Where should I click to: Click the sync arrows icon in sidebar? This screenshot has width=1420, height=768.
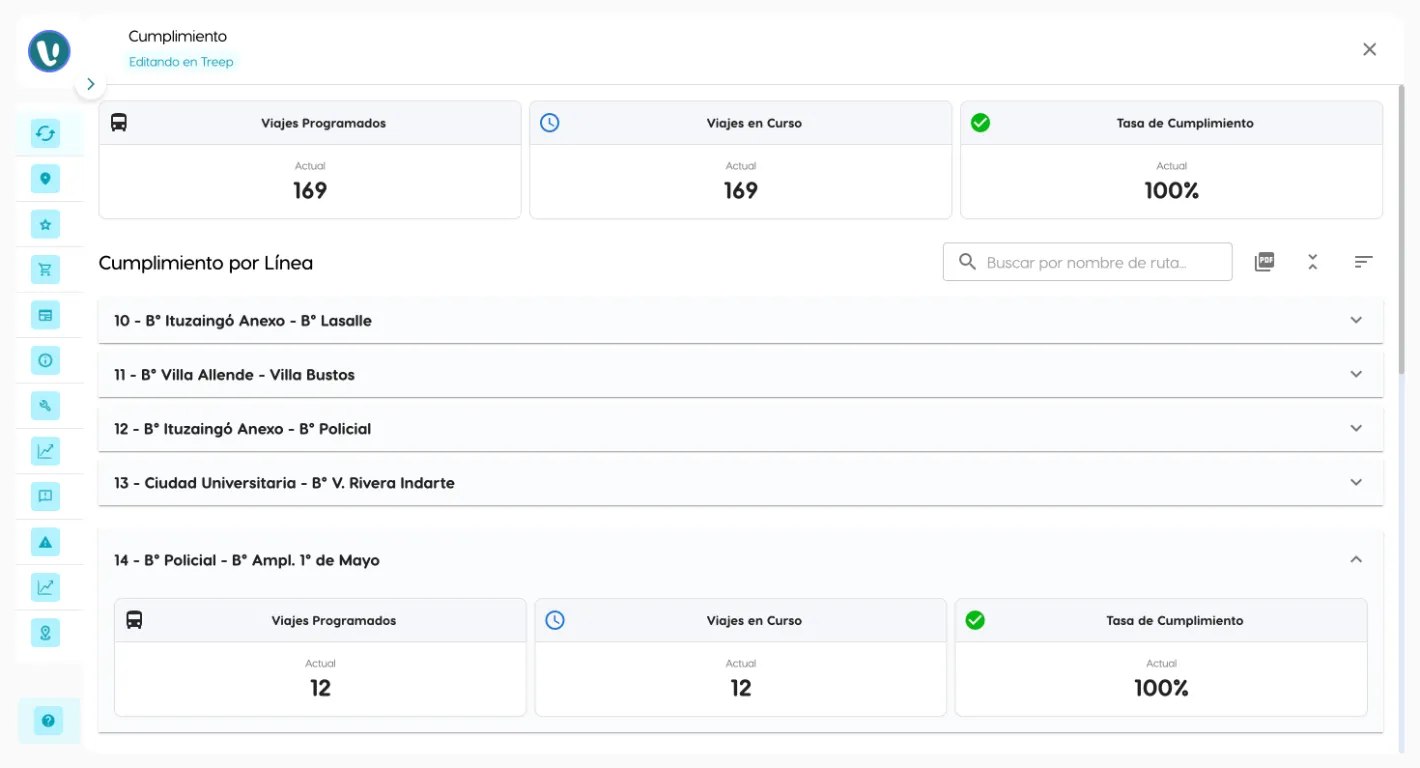click(x=45, y=133)
